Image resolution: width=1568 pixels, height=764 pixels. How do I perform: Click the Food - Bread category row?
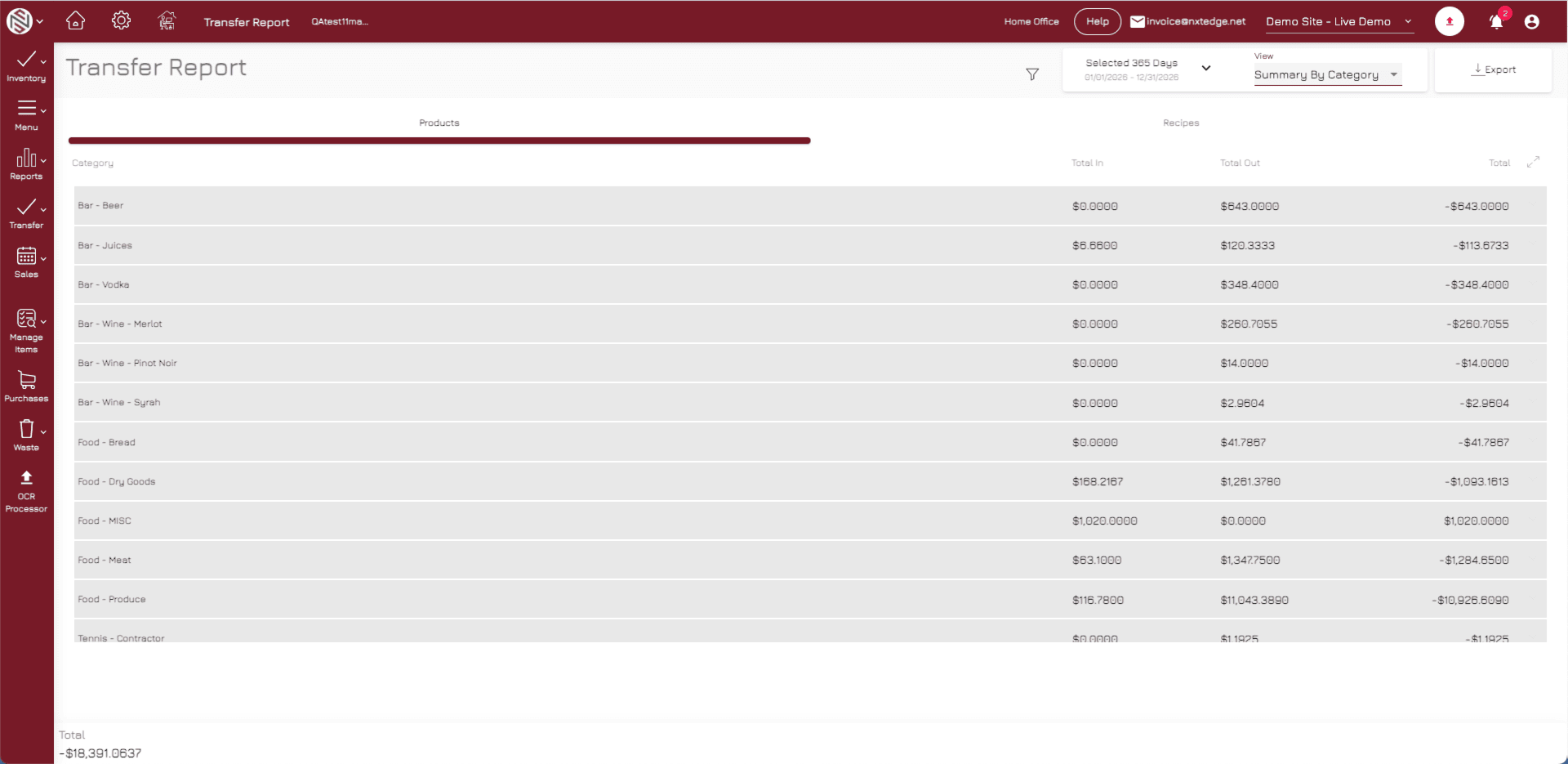(810, 442)
